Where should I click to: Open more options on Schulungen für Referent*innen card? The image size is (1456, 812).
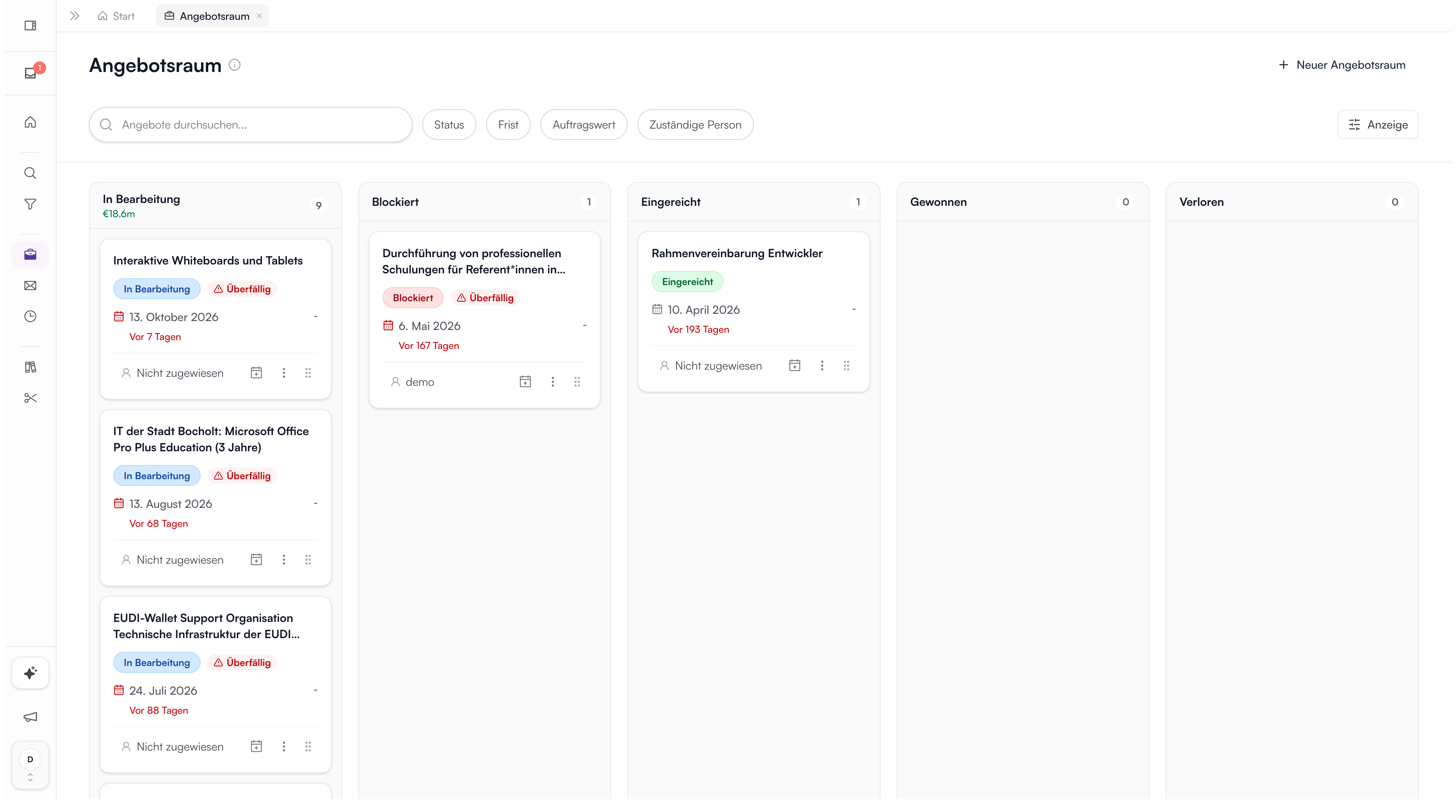tap(553, 382)
